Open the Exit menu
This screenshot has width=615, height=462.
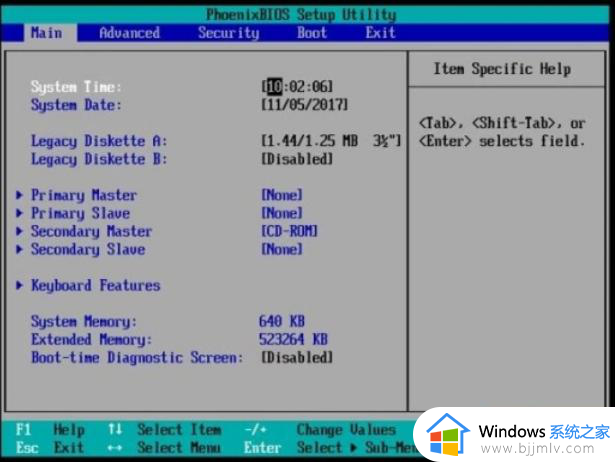tap(380, 33)
